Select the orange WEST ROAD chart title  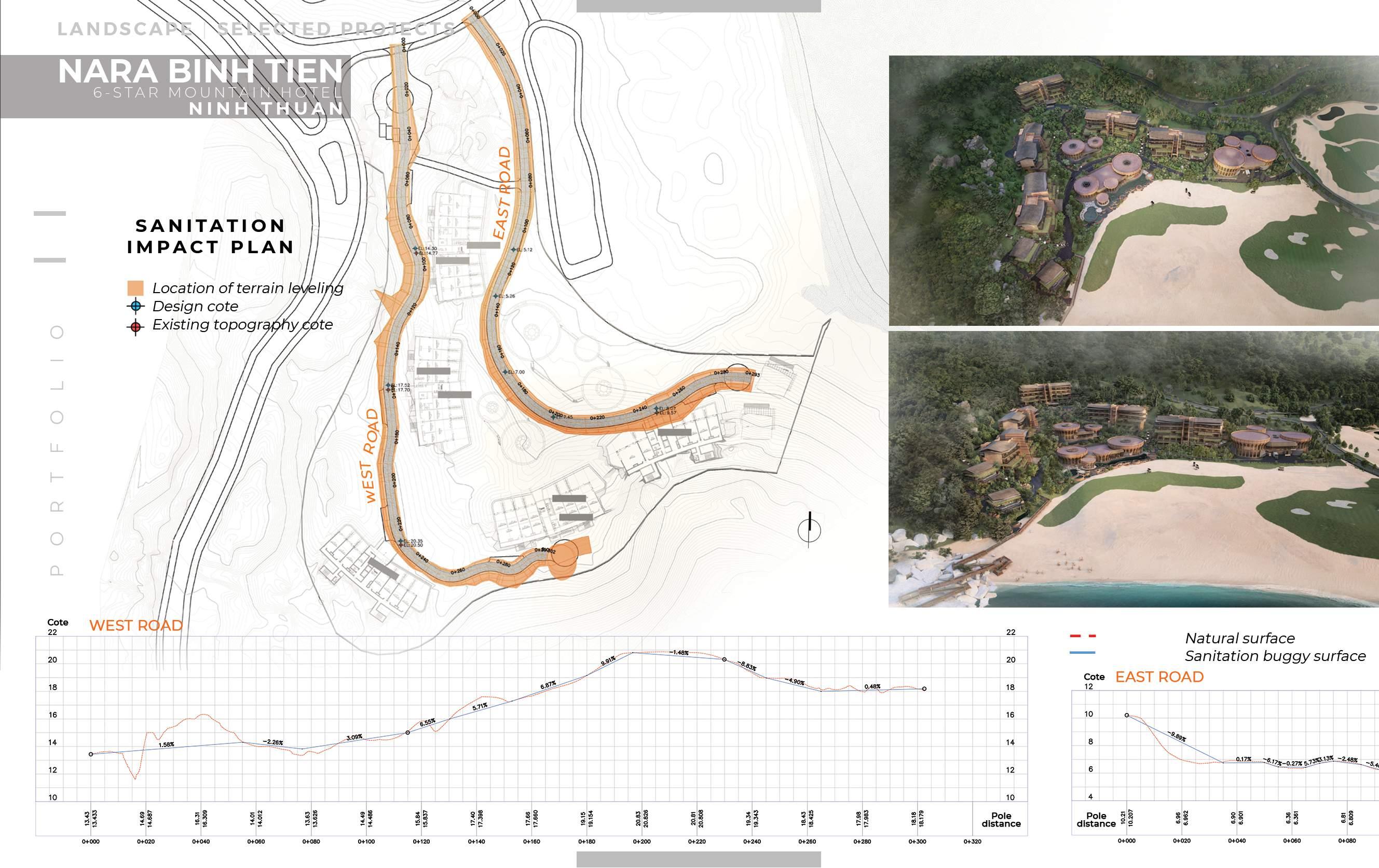point(136,625)
